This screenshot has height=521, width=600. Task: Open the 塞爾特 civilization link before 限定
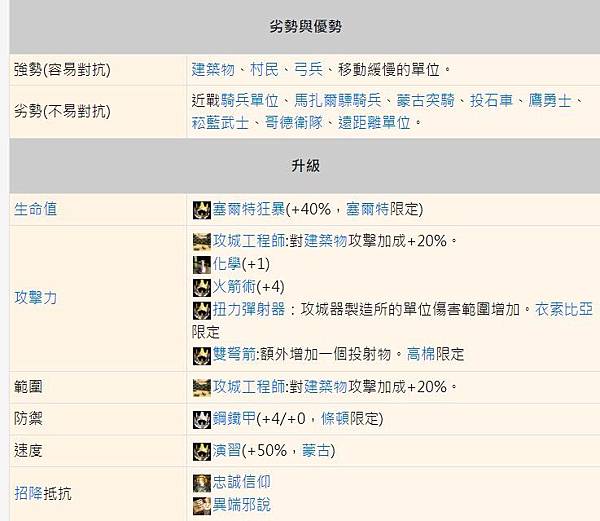coord(367,209)
